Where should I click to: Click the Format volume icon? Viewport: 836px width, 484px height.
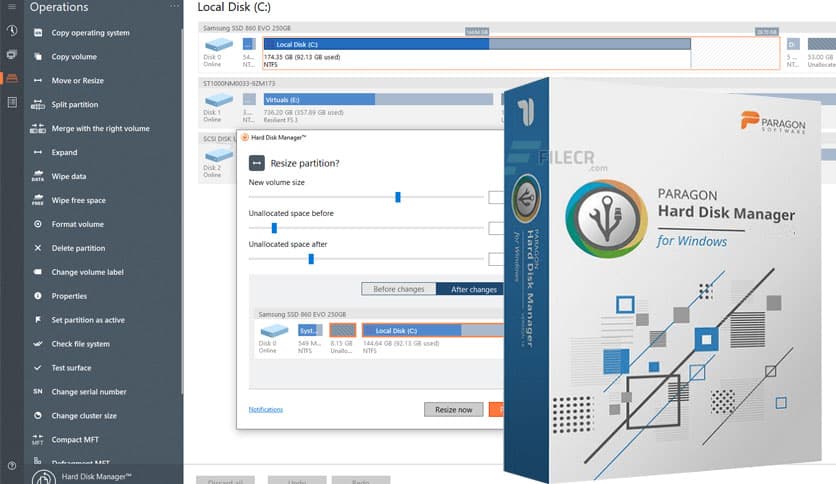[x=38, y=224]
